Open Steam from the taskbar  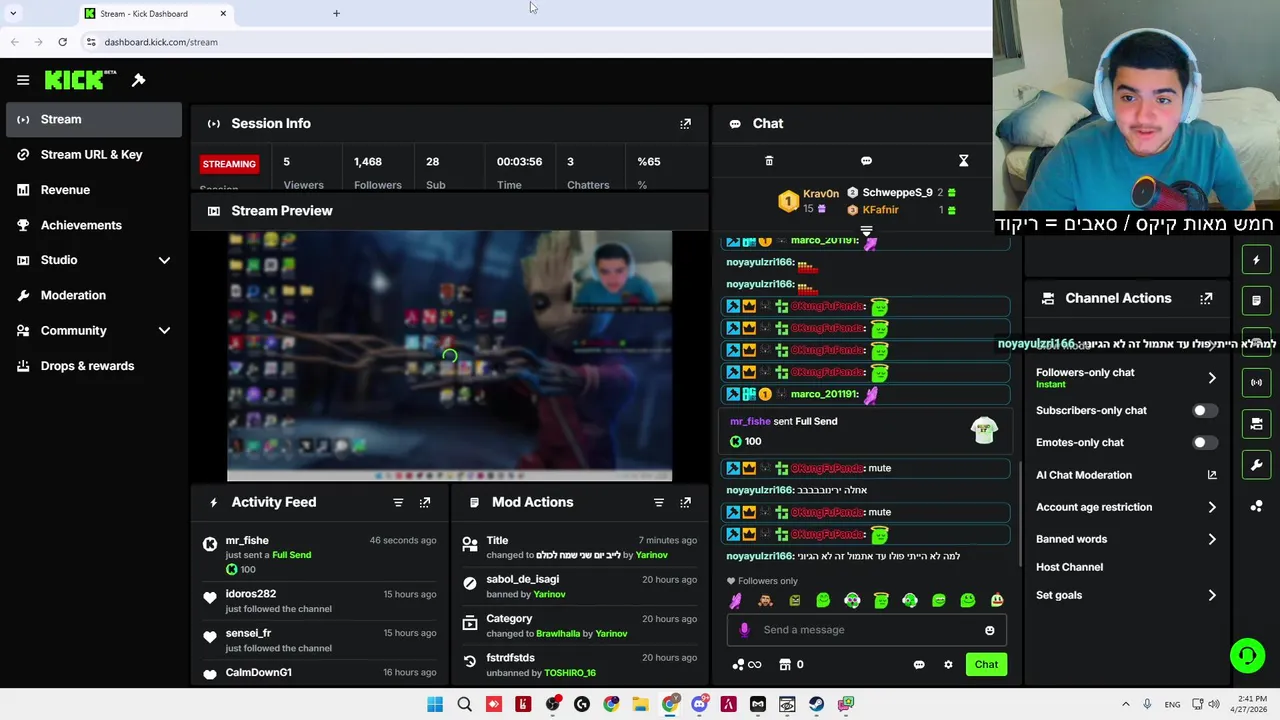(x=816, y=704)
